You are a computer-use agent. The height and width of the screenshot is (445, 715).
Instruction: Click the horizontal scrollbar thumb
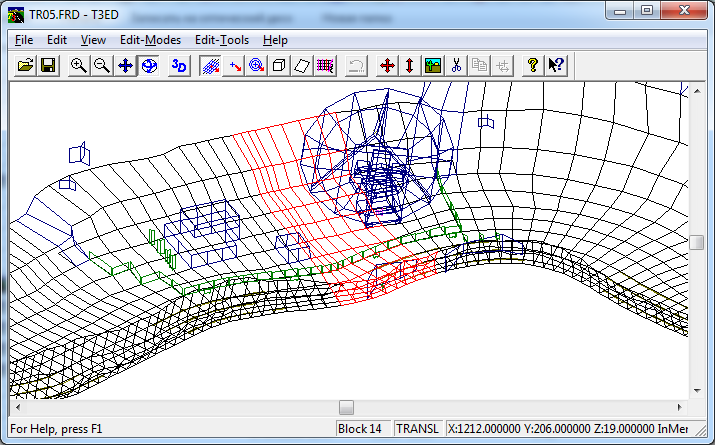tap(346, 407)
